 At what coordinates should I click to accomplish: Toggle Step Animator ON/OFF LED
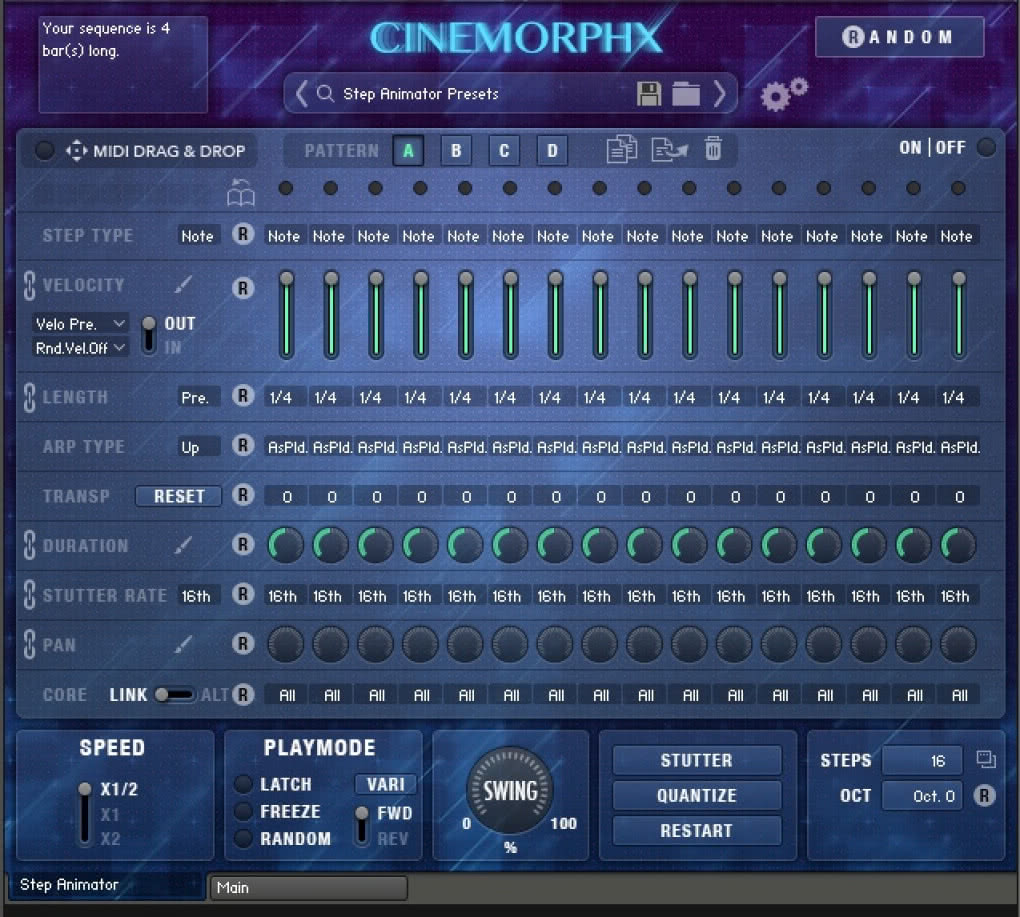986,148
